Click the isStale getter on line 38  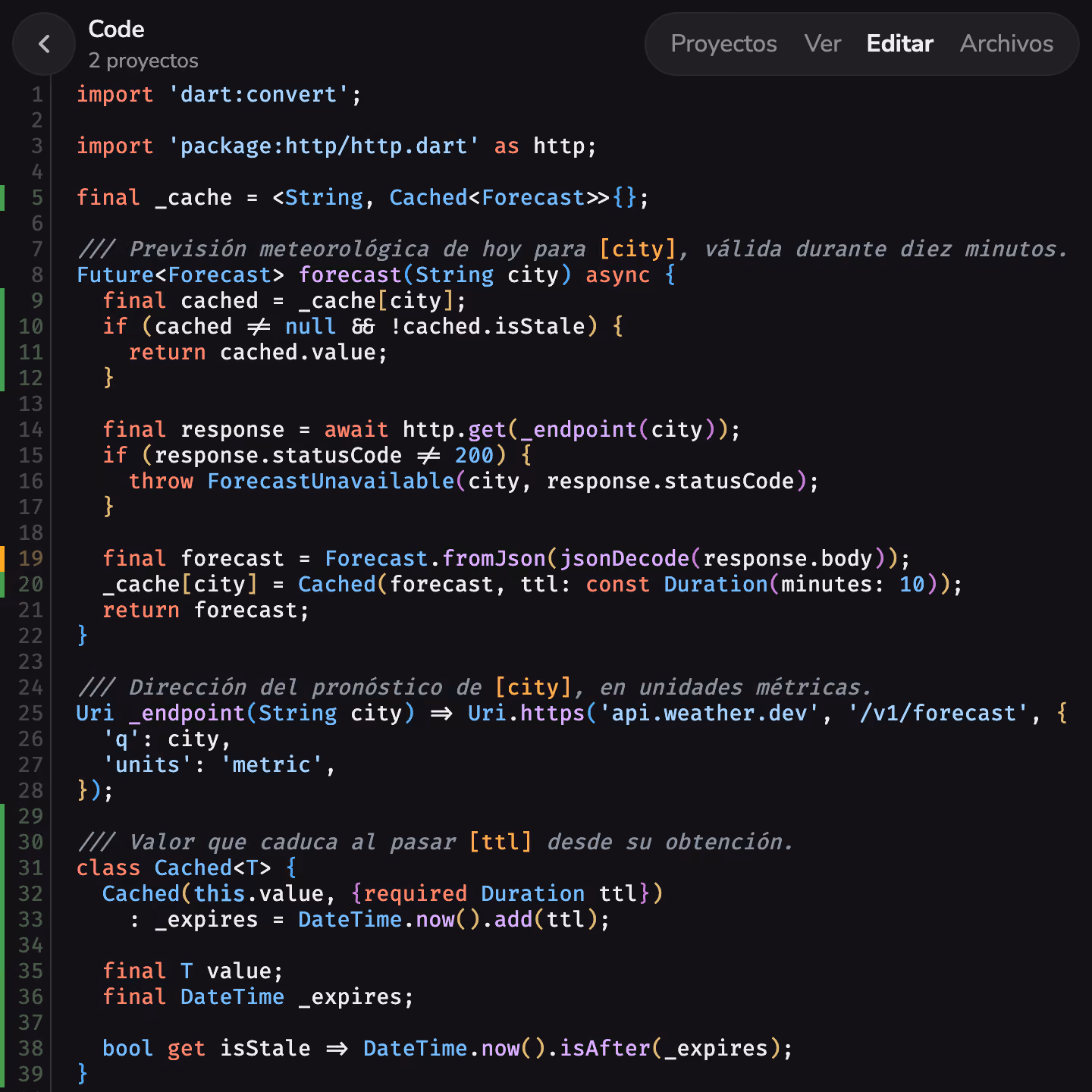(265, 1048)
